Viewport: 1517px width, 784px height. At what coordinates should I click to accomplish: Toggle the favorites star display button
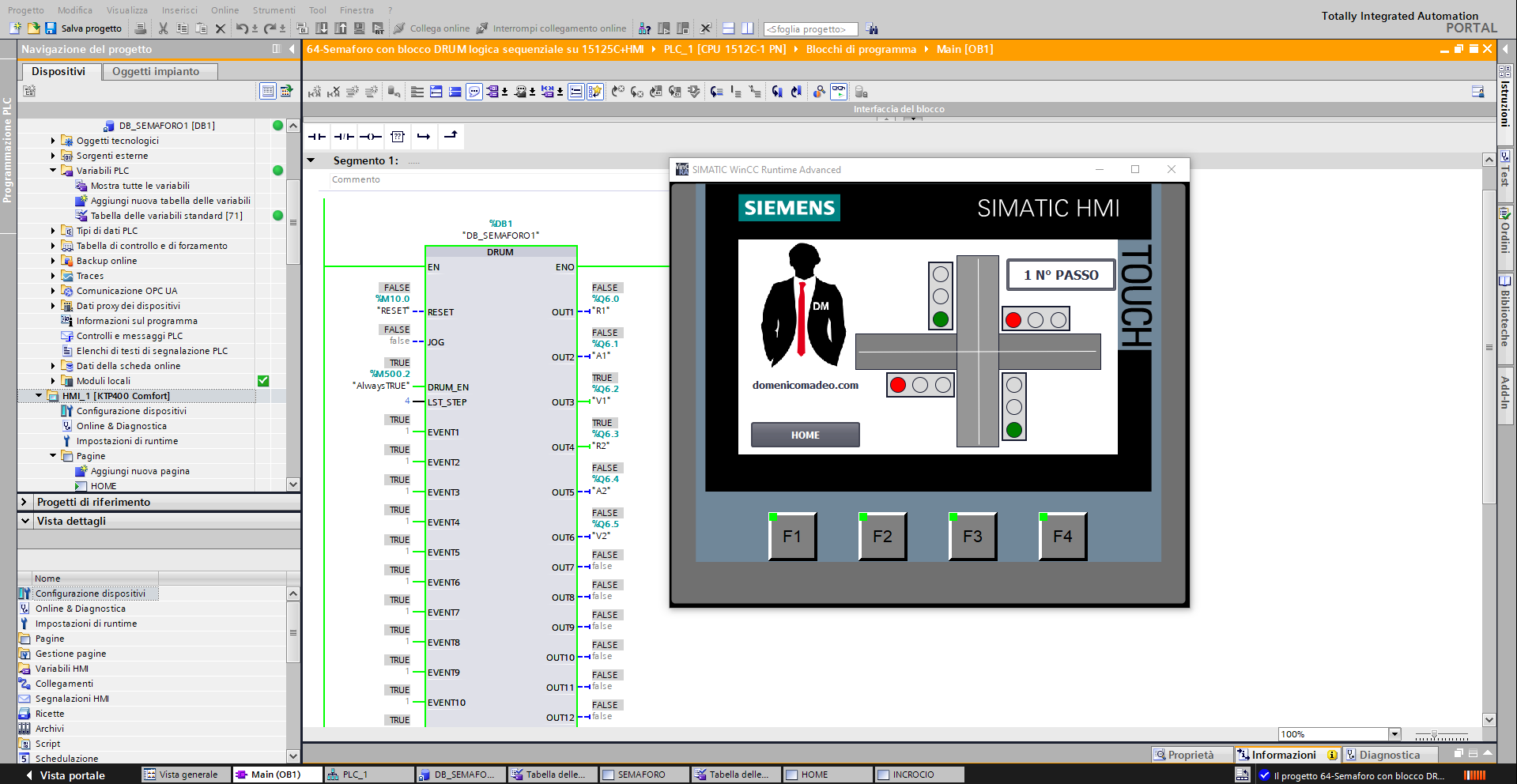(595, 92)
